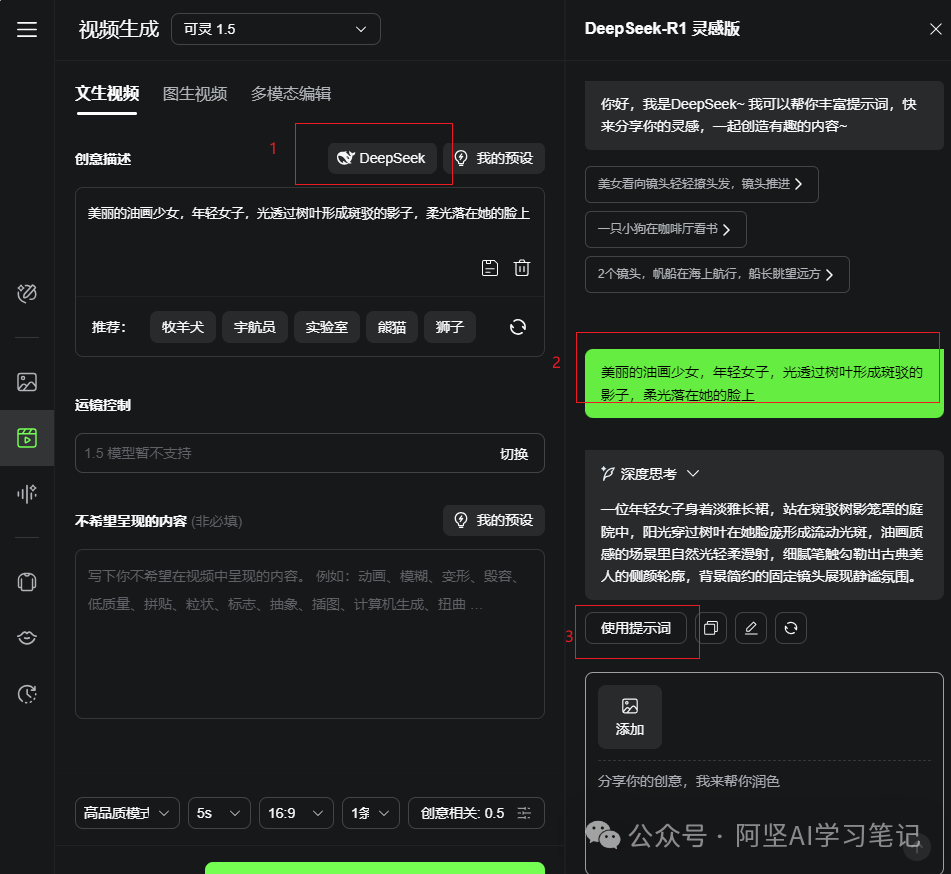The height and width of the screenshot is (874, 951).
Task: Add the 牧羊犬 recommended tag
Action: point(183,328)
